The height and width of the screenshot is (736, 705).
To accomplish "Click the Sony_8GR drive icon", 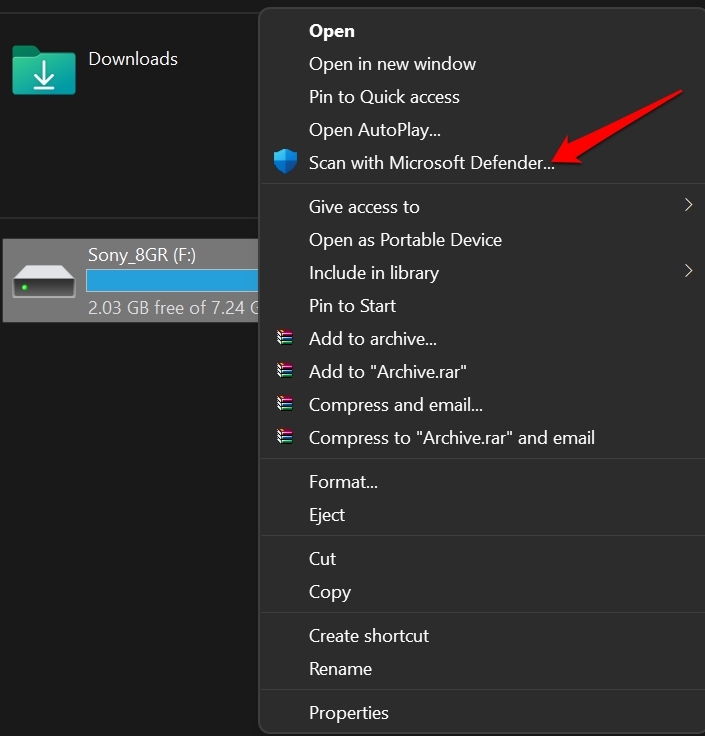I will [43, 283].
